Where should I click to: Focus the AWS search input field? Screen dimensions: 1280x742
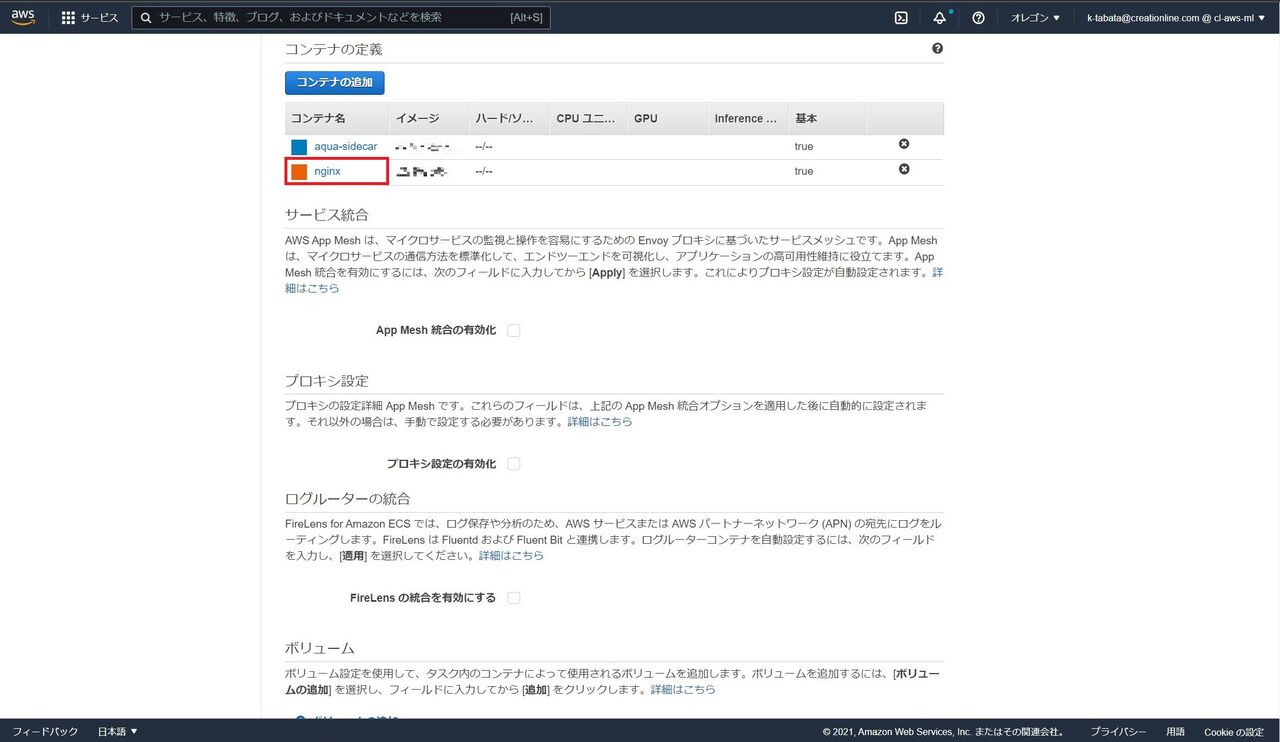[x=340, y=18]
